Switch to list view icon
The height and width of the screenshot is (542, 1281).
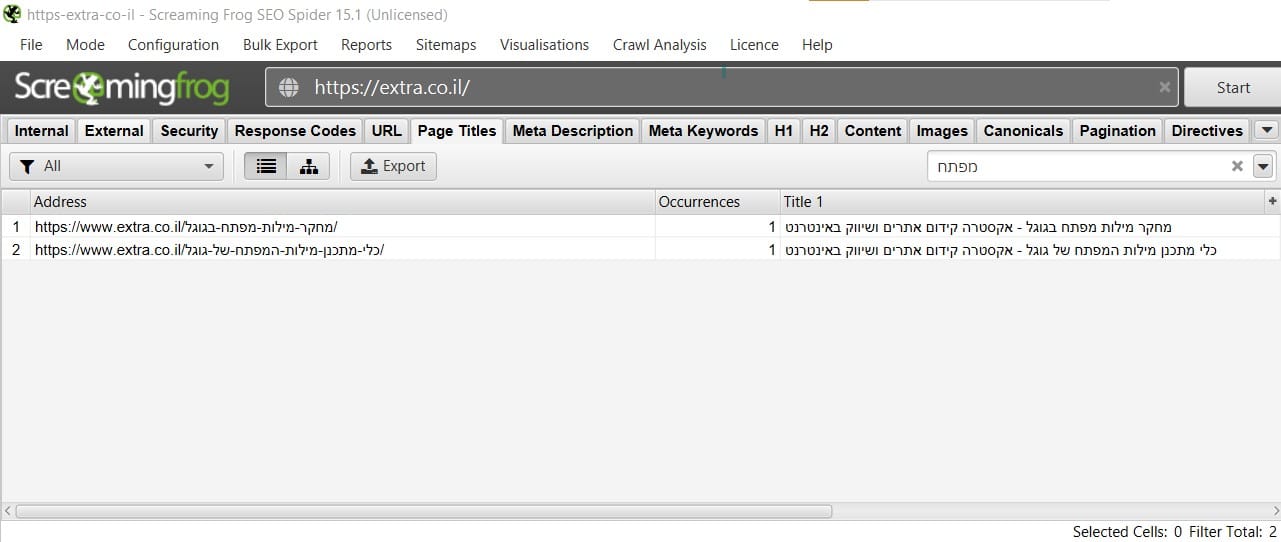coord(266,166)
